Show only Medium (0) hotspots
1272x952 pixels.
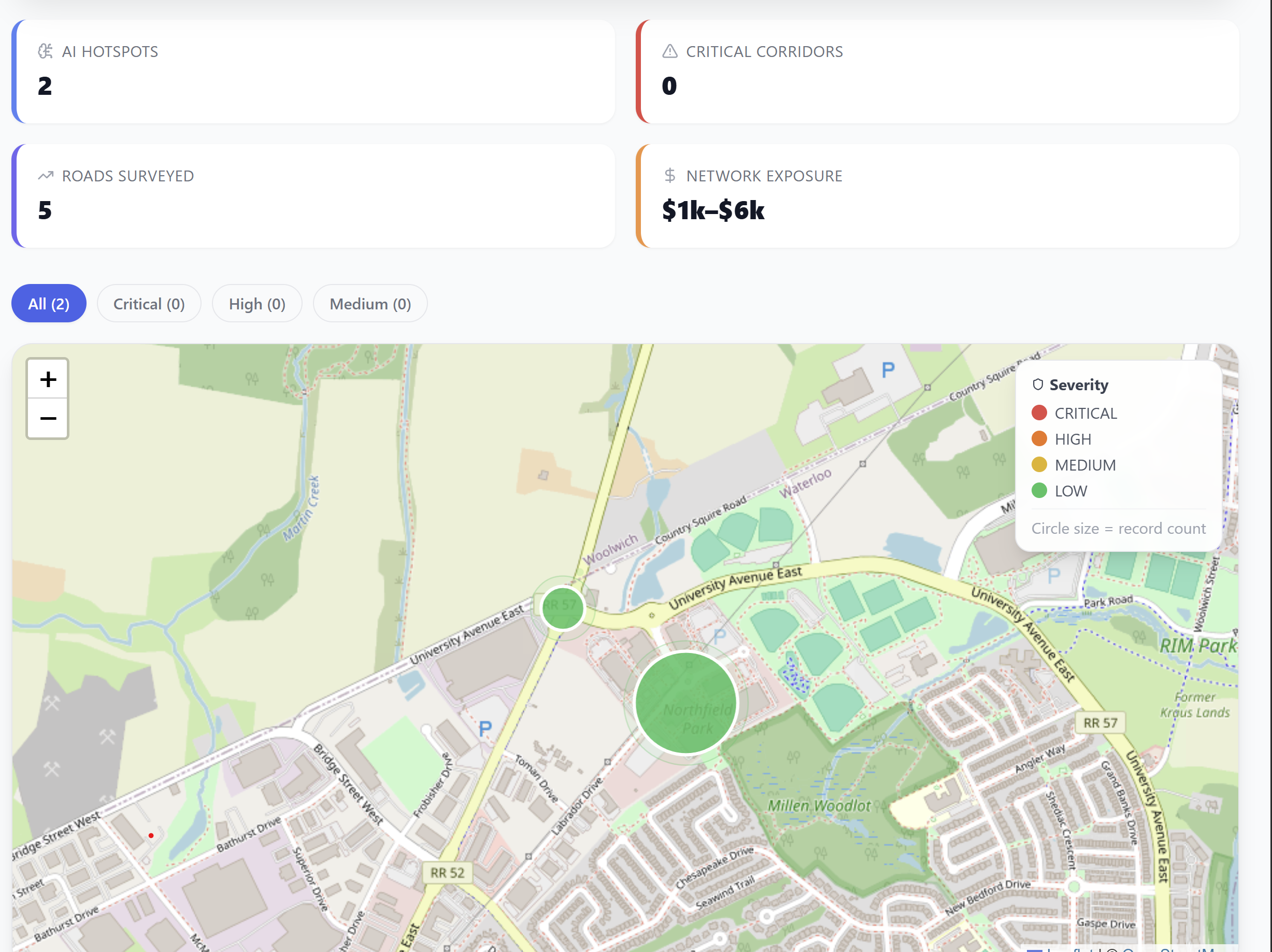370,304
